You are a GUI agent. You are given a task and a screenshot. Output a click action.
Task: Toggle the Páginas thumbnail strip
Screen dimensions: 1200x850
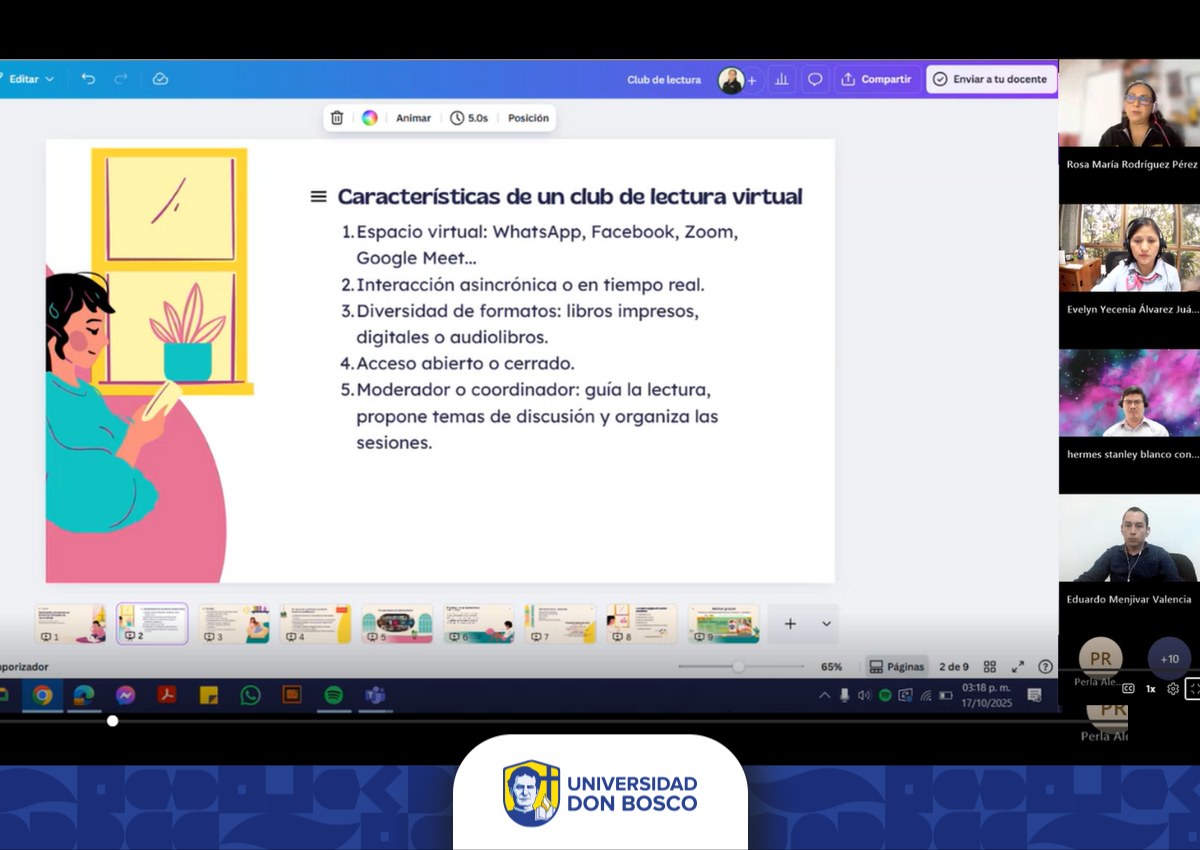897,667
